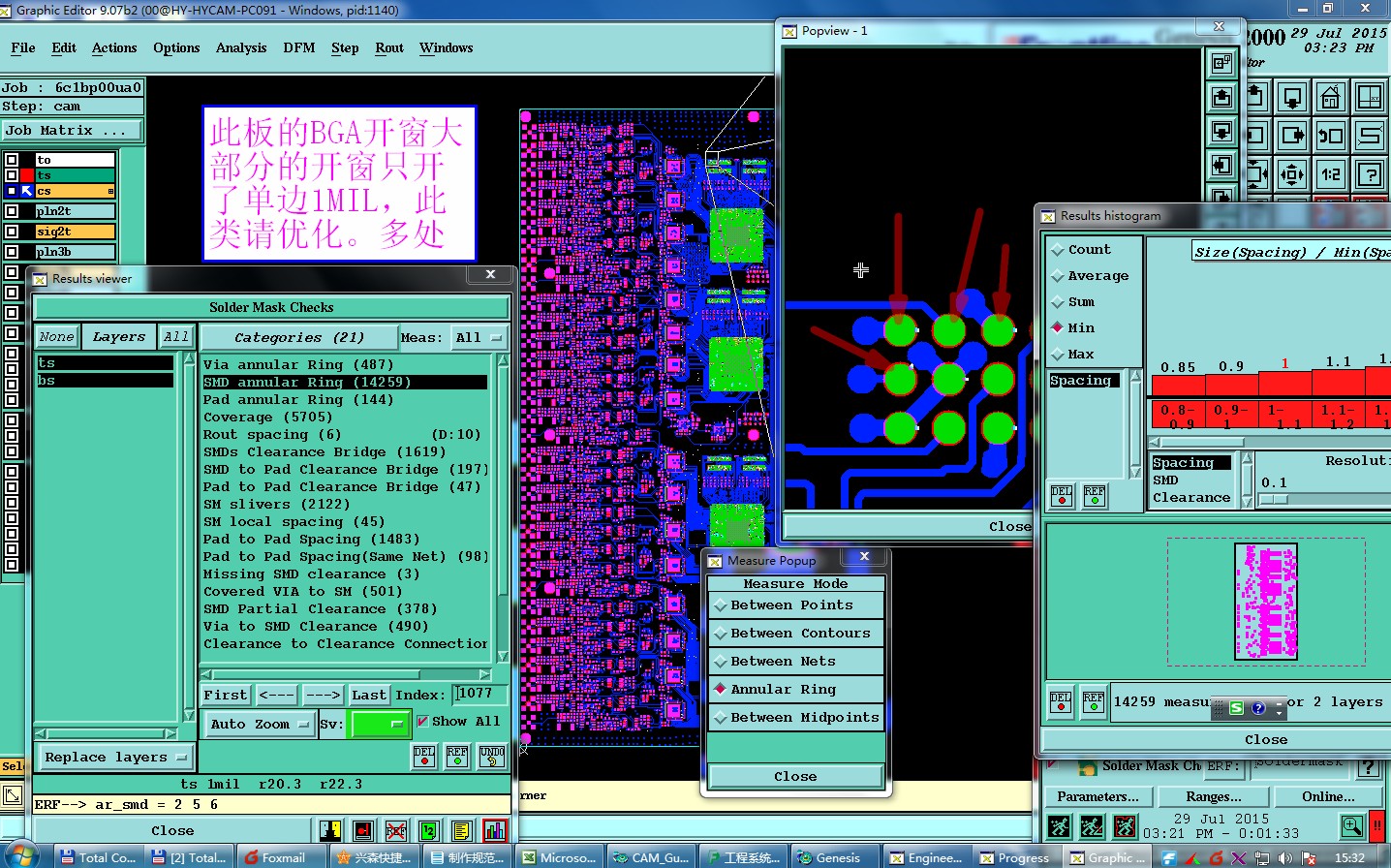Click the pan arrows icon in toolbar
Screen dimensions: 1391x868
coord(1292,174)
